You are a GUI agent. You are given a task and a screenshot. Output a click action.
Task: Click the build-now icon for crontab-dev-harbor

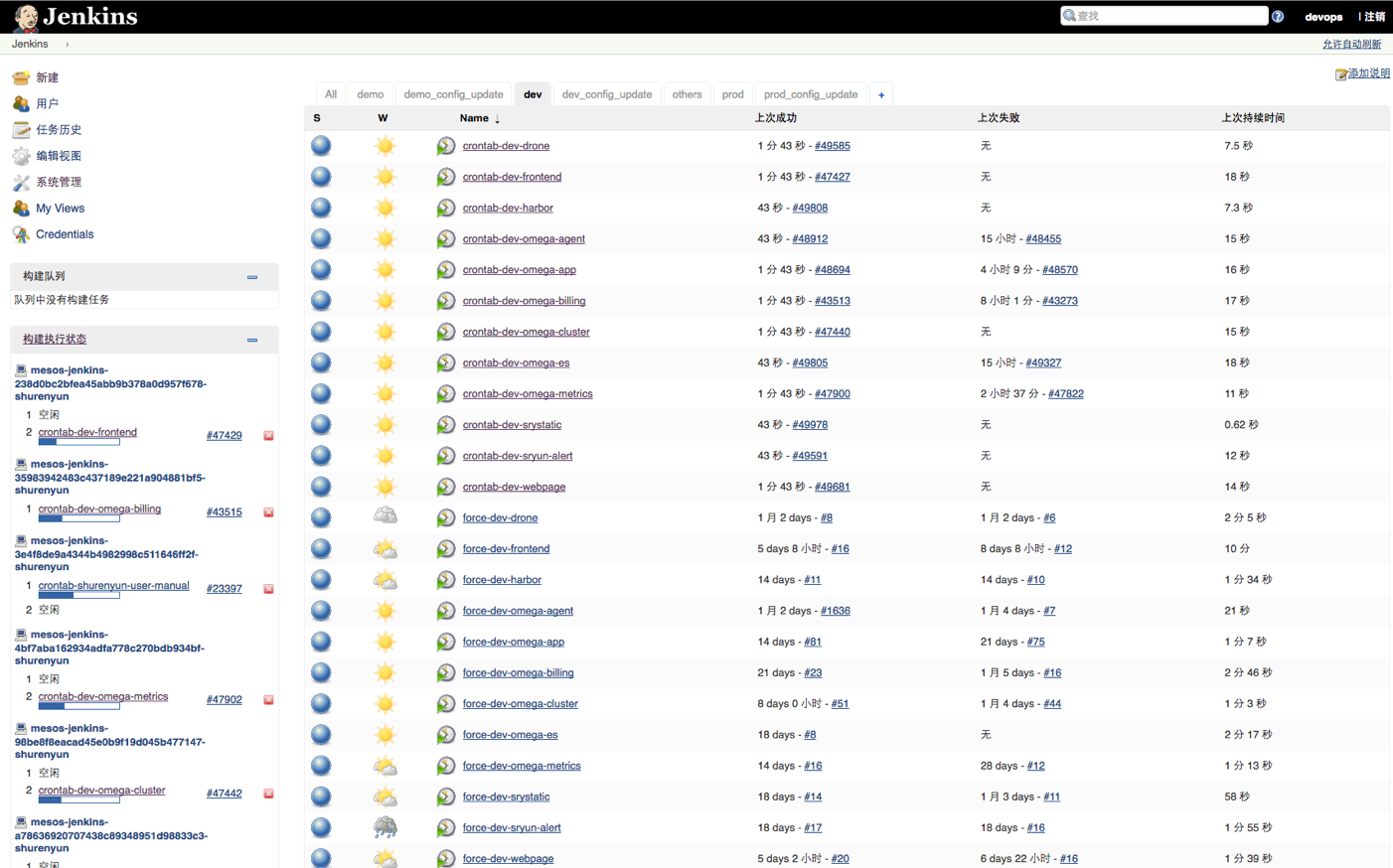446,208
